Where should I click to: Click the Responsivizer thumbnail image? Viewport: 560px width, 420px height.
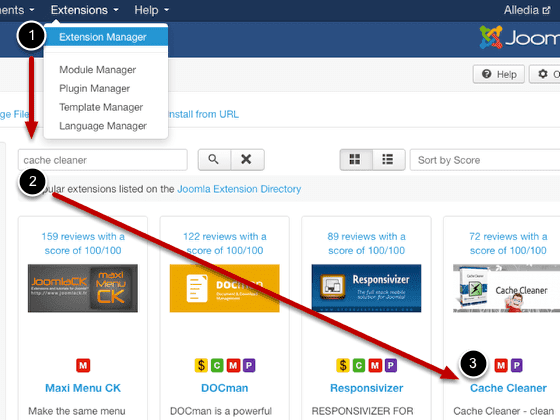point(366,288)
